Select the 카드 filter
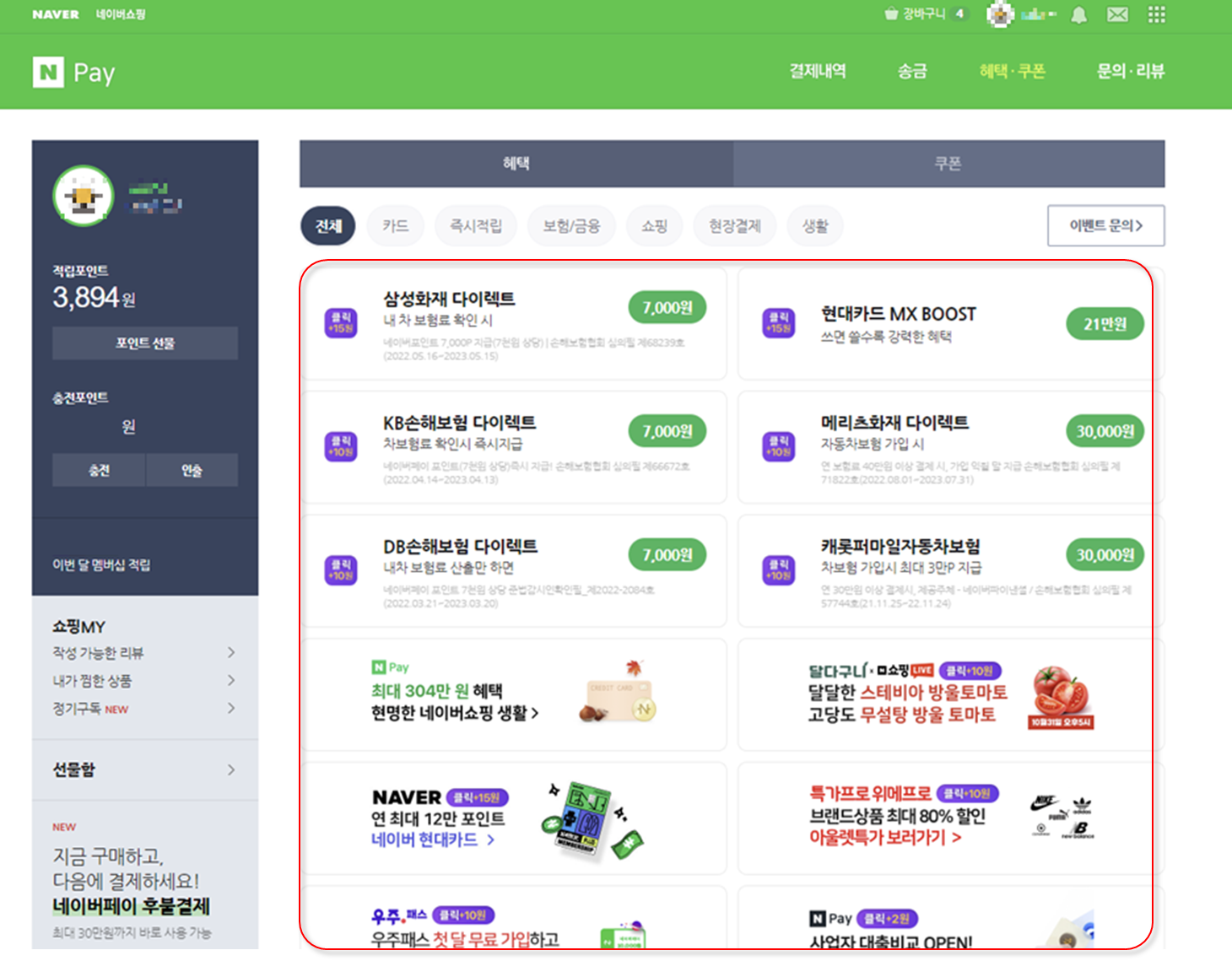 [395, 226]
